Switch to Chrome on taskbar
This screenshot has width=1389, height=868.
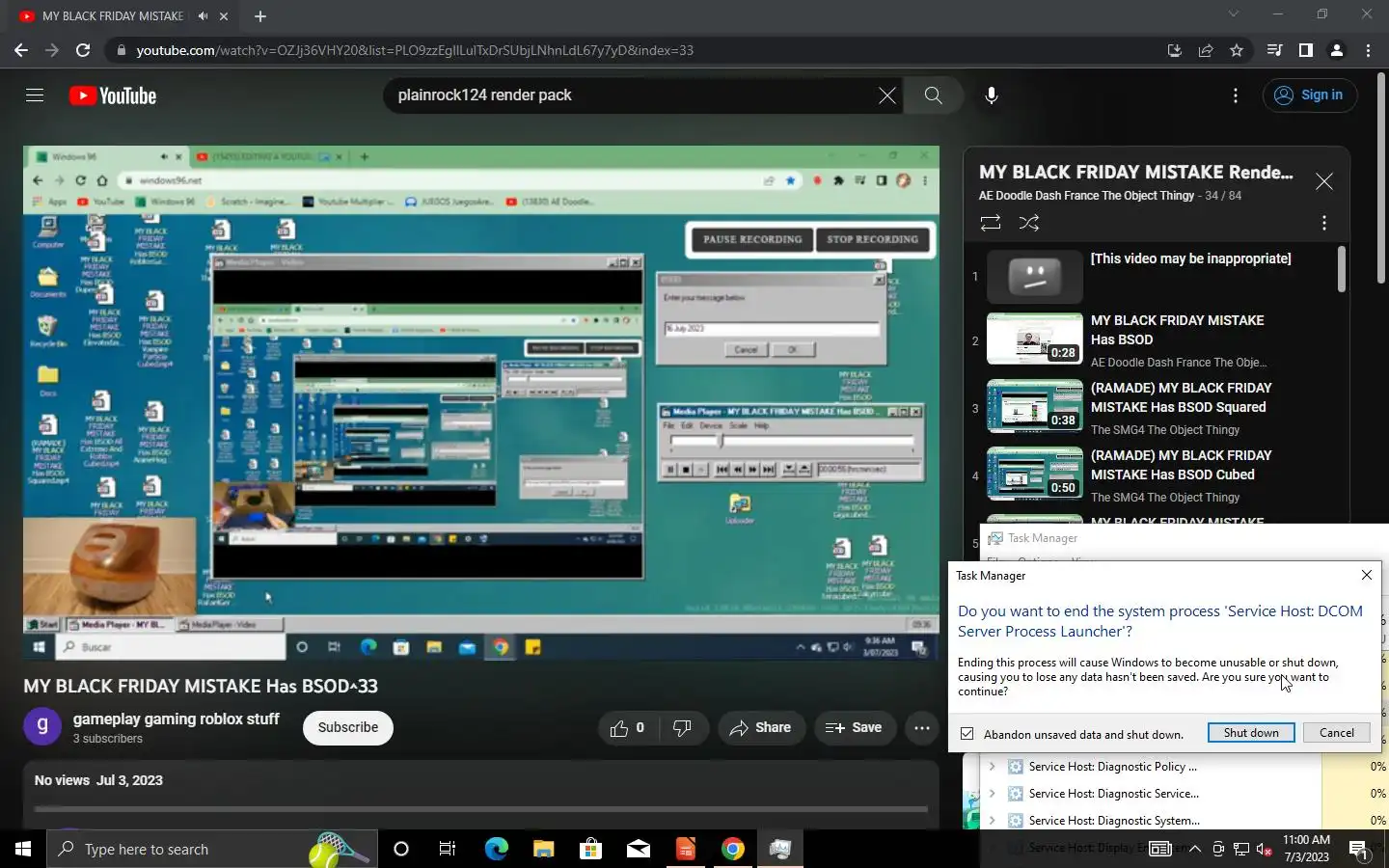pyautogui.click(x=733, y=849)
